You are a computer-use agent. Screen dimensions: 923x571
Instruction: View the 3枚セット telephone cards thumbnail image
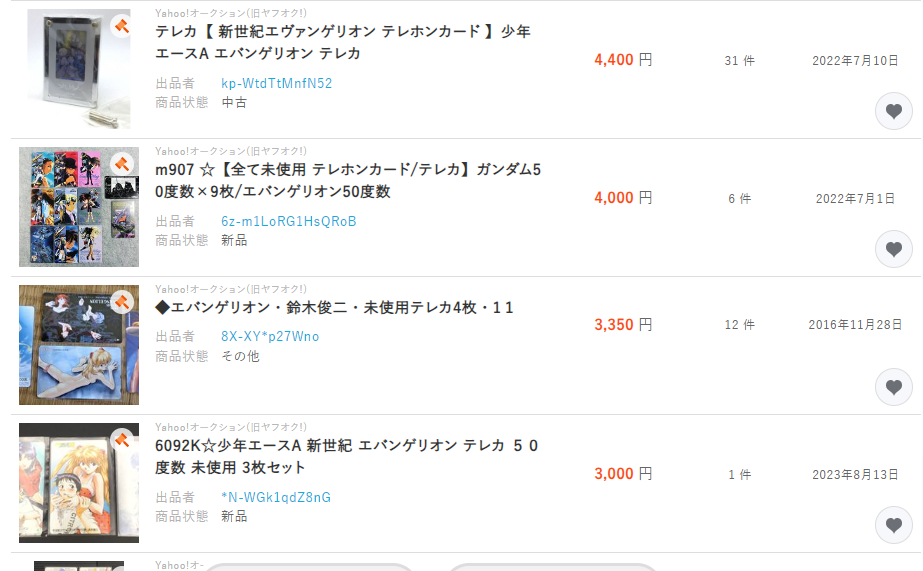pos(79,483)
